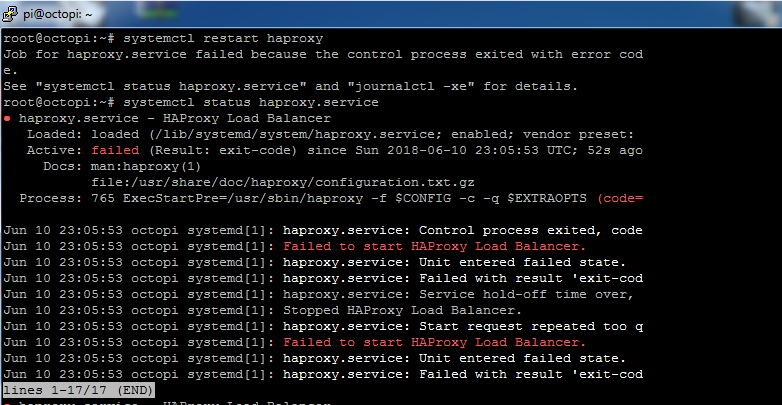Click the 'systemctl restart haproxy' command text
782x405 pixels.
(x=223, y=38)
